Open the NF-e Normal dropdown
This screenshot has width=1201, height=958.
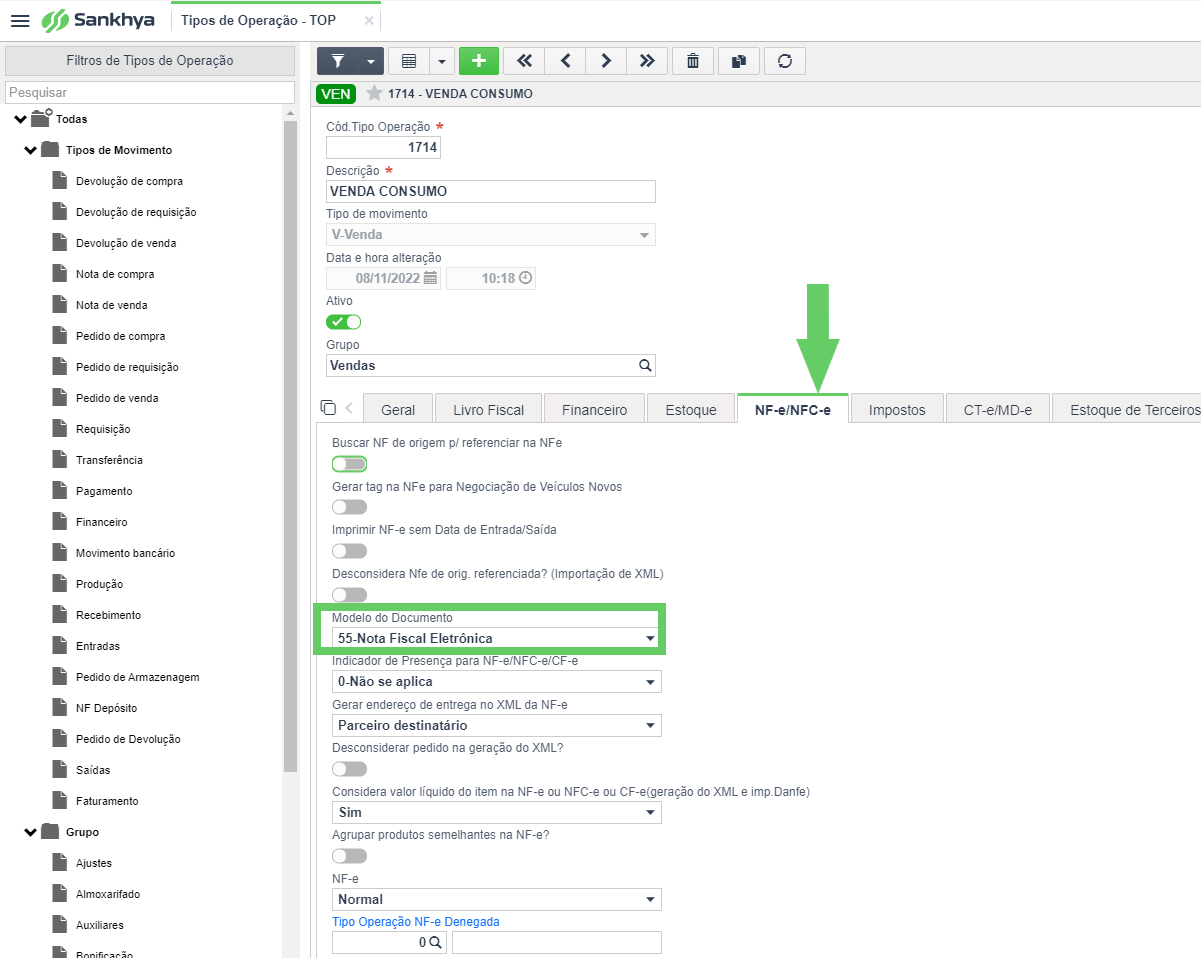tap(497, 899)
